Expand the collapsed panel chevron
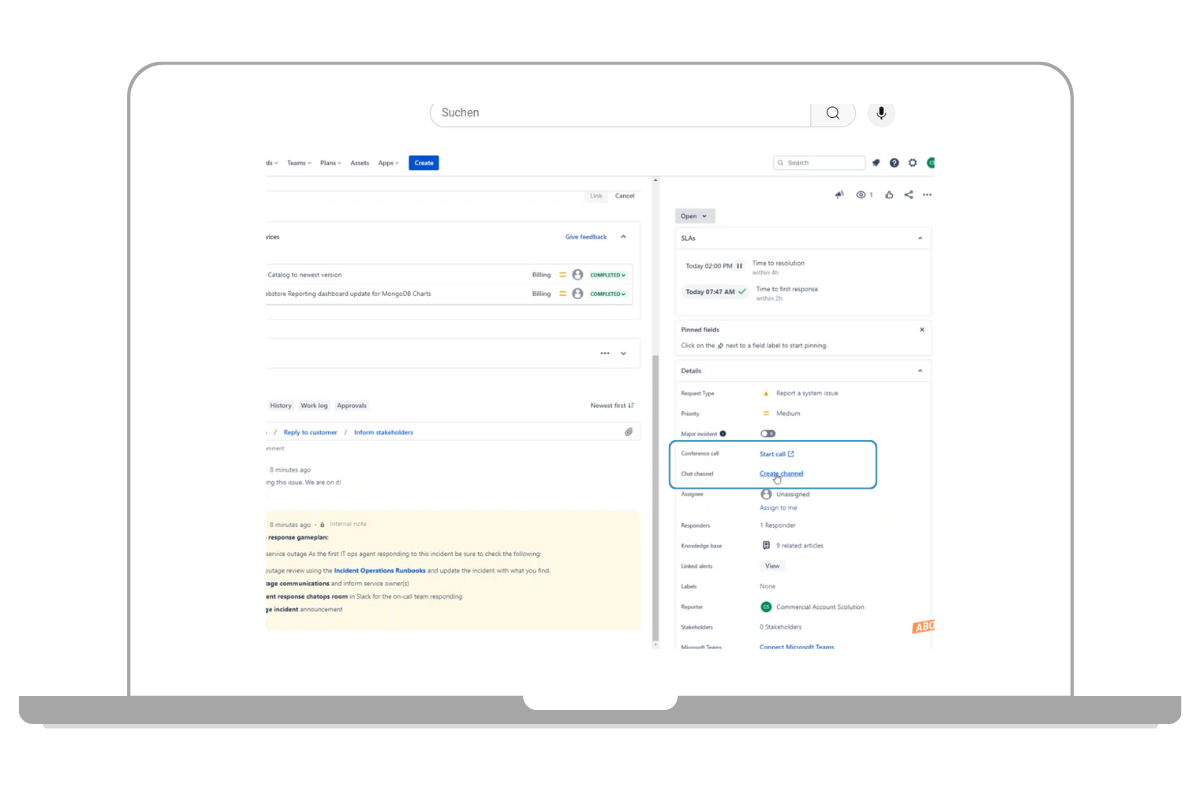 623,353
